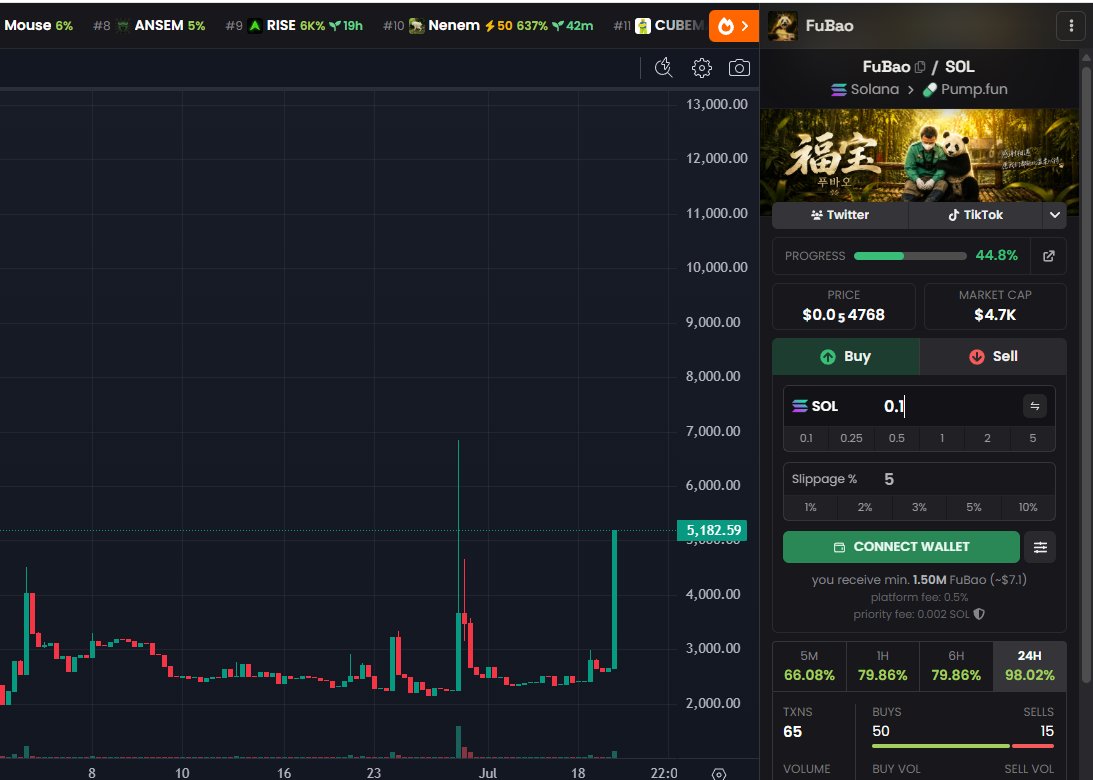
Task: Open progress external link icon
Action: [1048, 256]
